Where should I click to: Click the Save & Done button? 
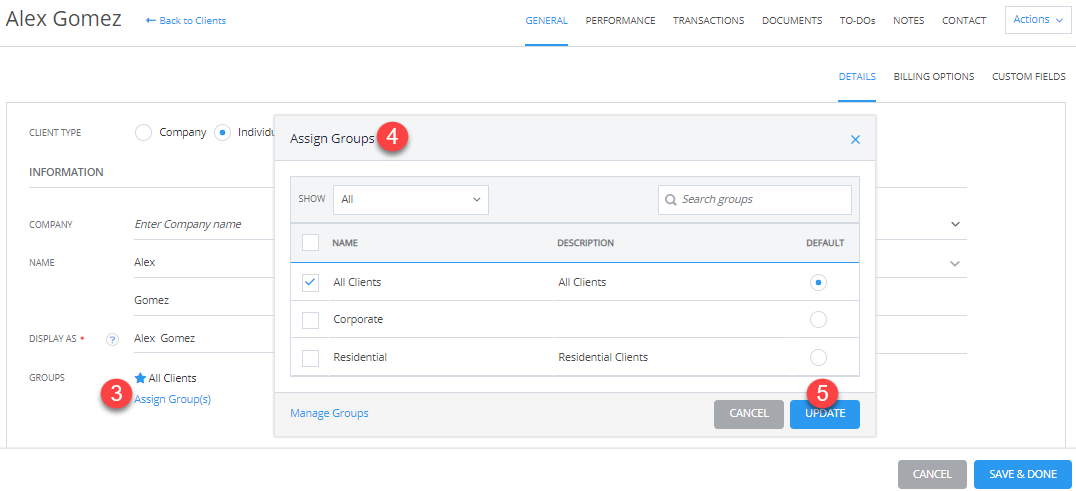click(1022, 474)
